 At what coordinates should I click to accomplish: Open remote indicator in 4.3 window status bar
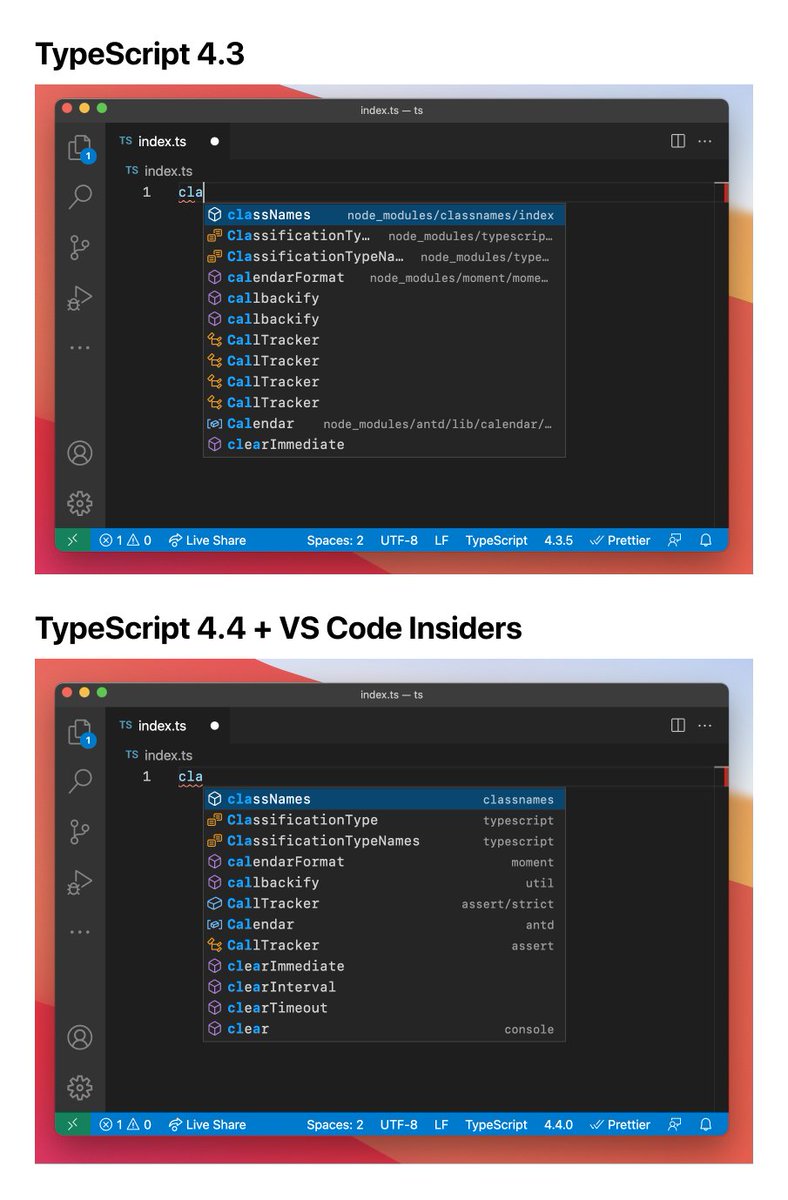coord(71,540)
